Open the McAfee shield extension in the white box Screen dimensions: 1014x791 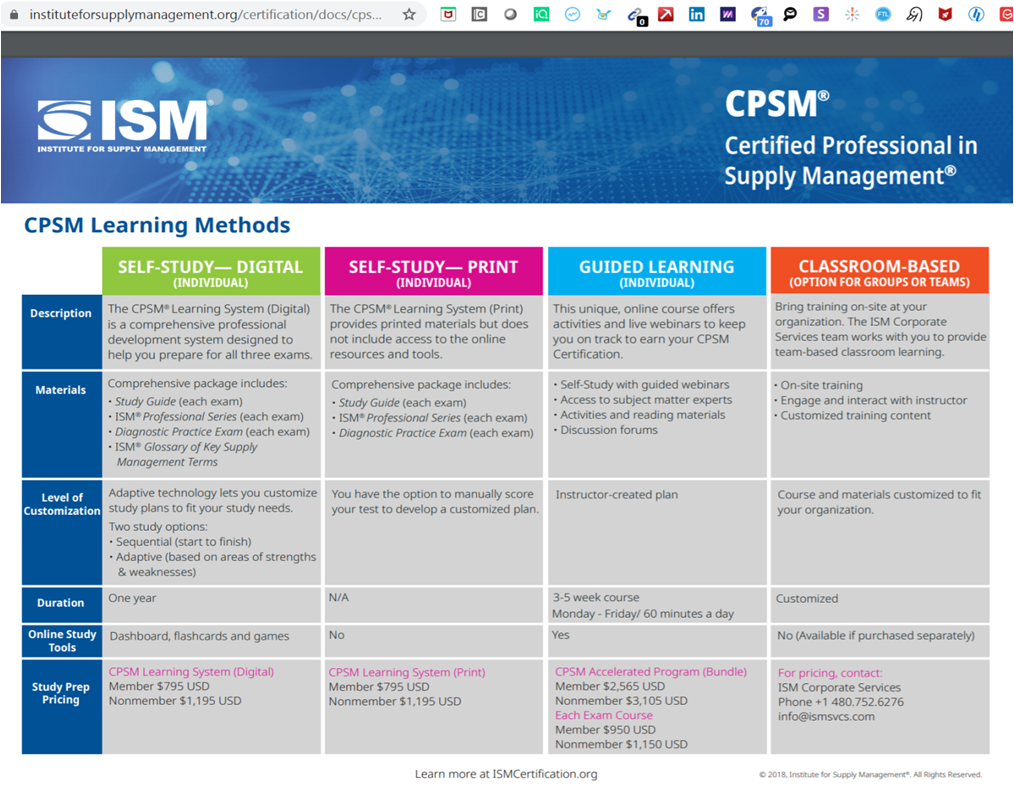(448, 14)
